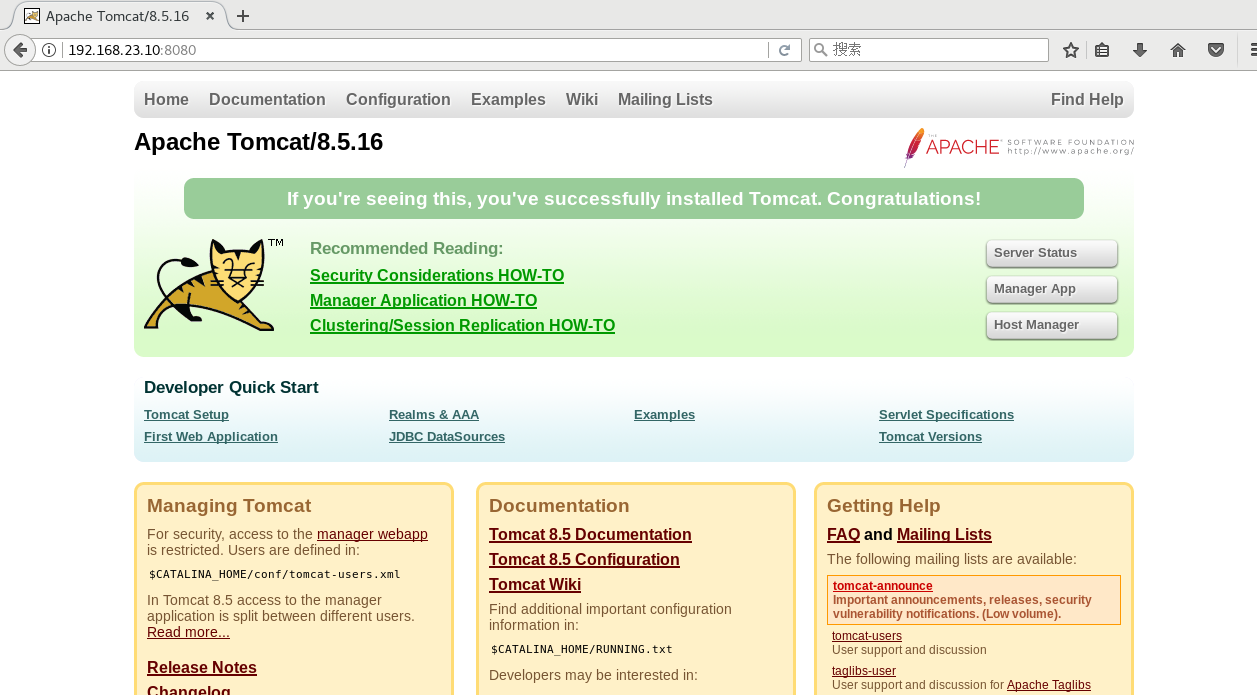Open Manager Application HOW-TO link
1257x695 pixels.
(x=423, y=301)
